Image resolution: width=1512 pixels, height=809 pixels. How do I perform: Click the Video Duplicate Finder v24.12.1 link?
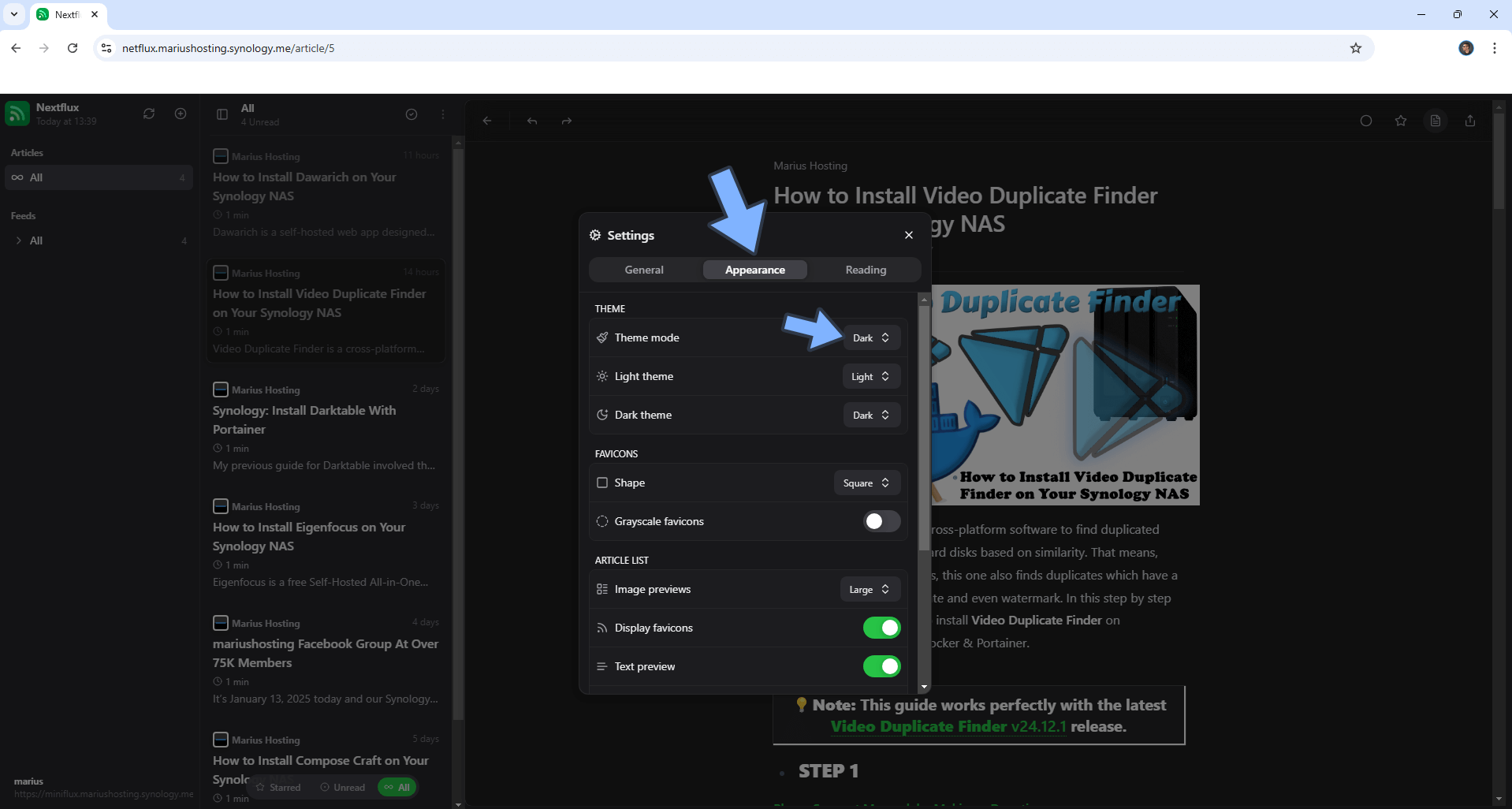948,726
